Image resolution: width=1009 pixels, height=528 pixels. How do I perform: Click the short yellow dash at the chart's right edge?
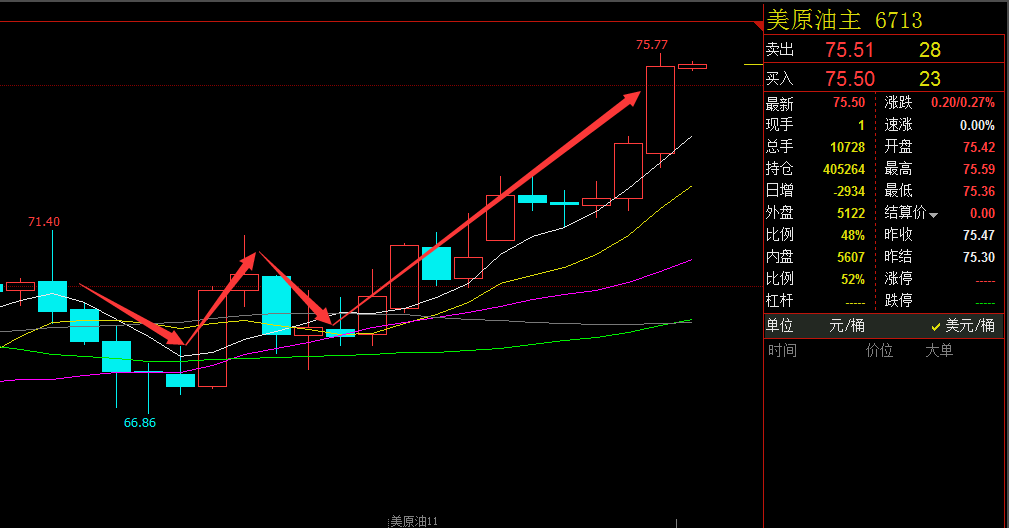click(x=753, y=64)
